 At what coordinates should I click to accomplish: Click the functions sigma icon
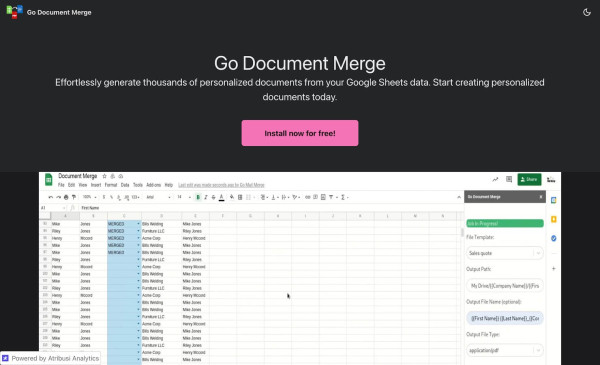[x=344, y=197]
